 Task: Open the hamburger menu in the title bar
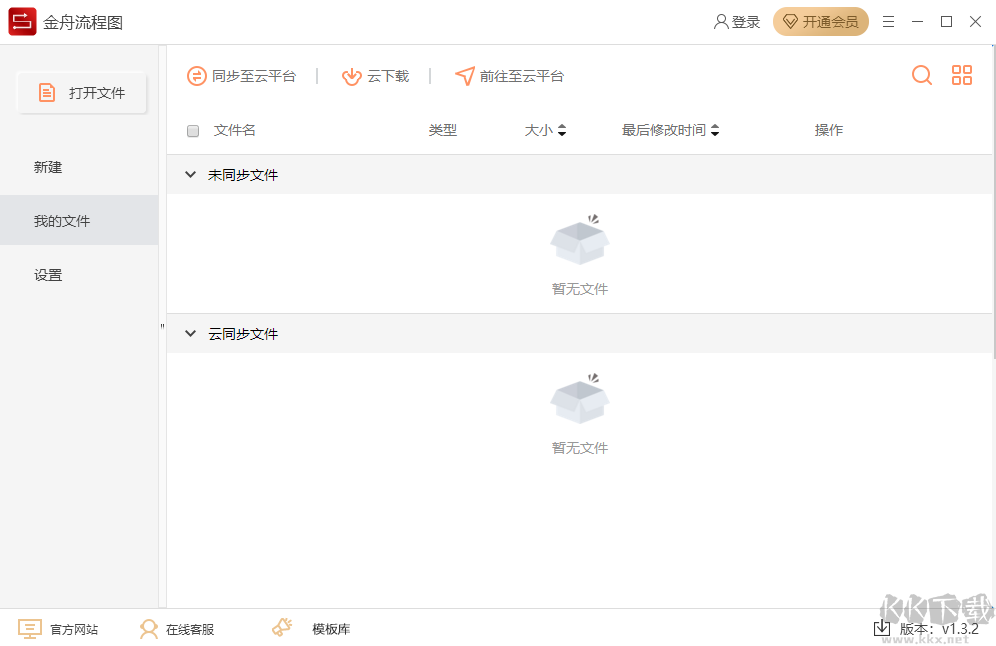[888, 21]
